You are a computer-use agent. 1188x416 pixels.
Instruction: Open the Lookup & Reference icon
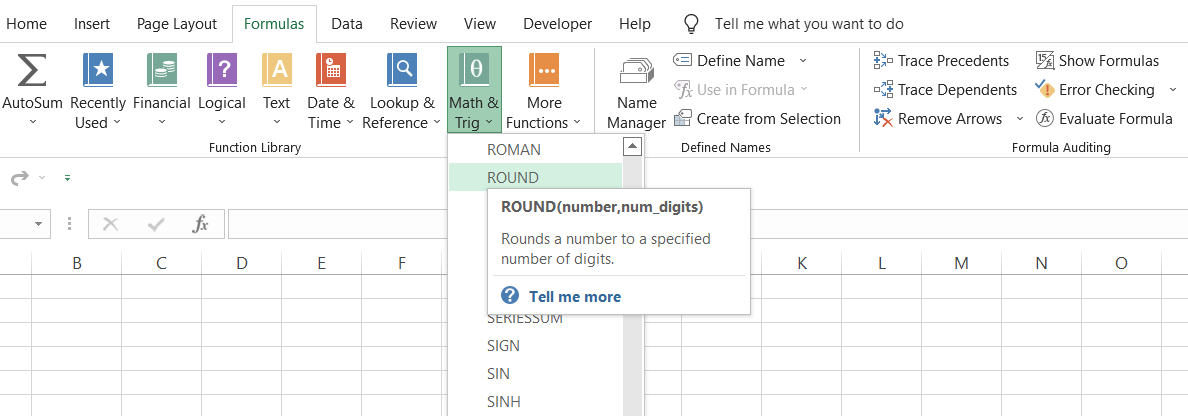click(x=402, y=72)
